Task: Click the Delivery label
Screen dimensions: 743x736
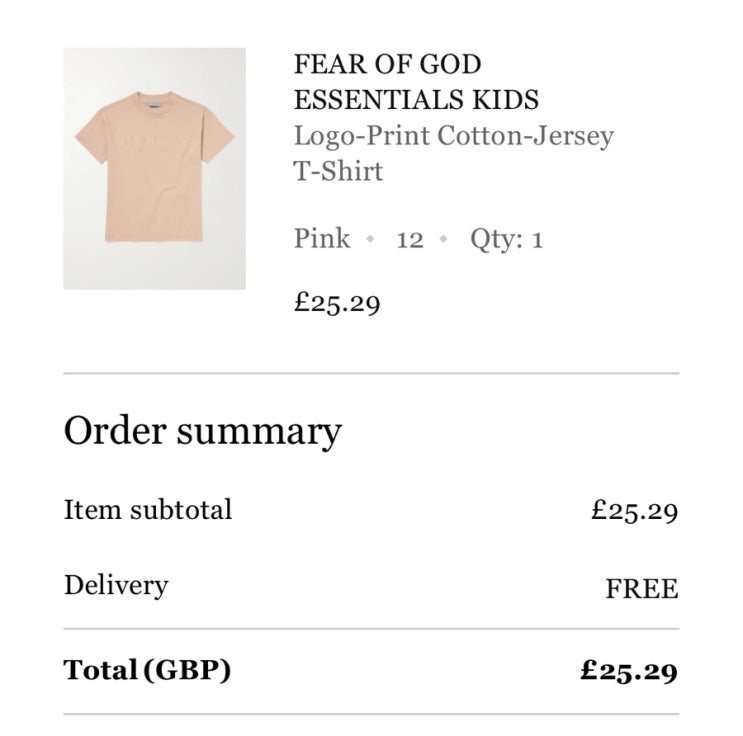Action: (116, 585)
